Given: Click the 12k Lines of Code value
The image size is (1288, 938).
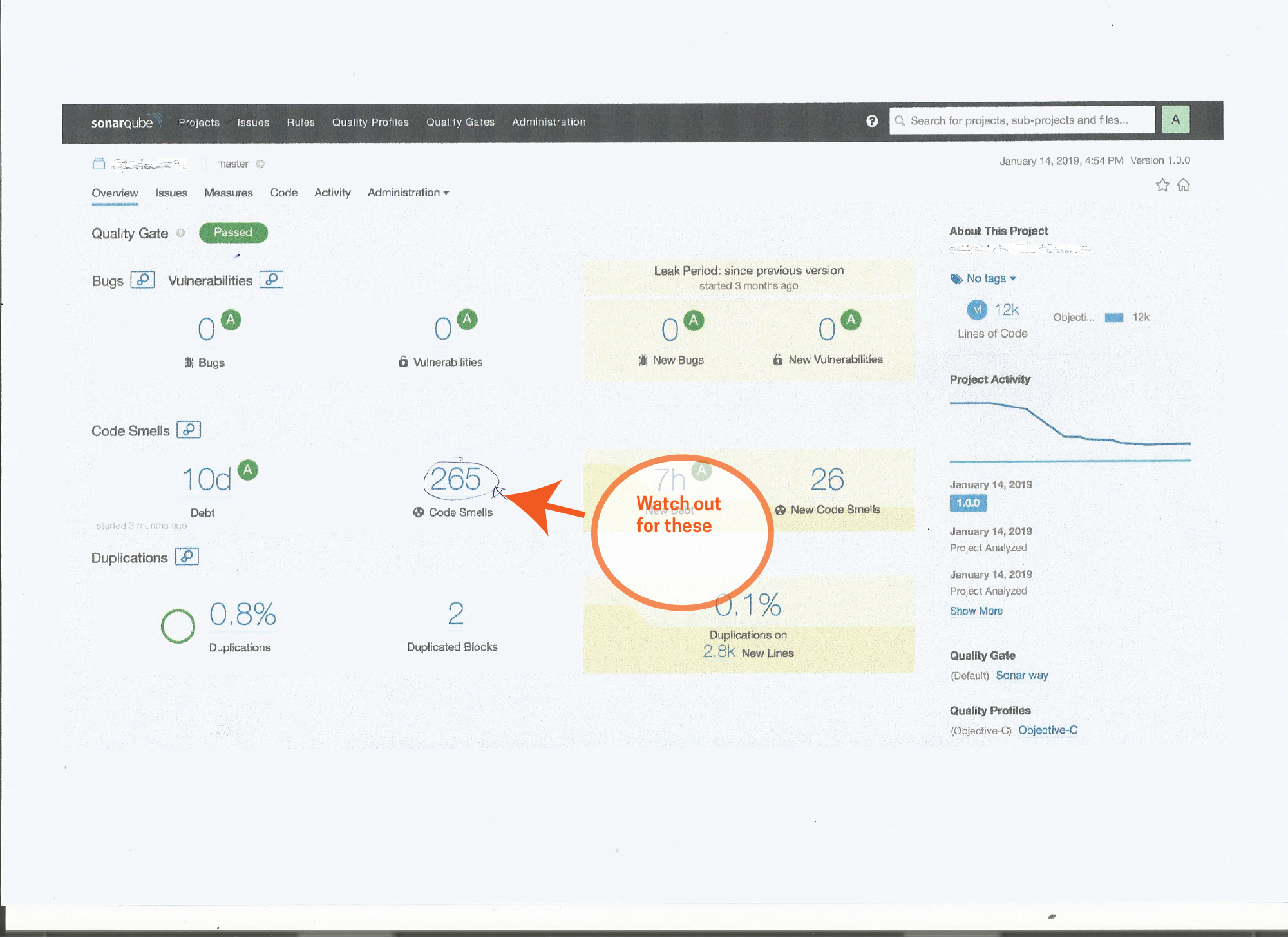Looking at the screenshot, I should pos(1007,310).
